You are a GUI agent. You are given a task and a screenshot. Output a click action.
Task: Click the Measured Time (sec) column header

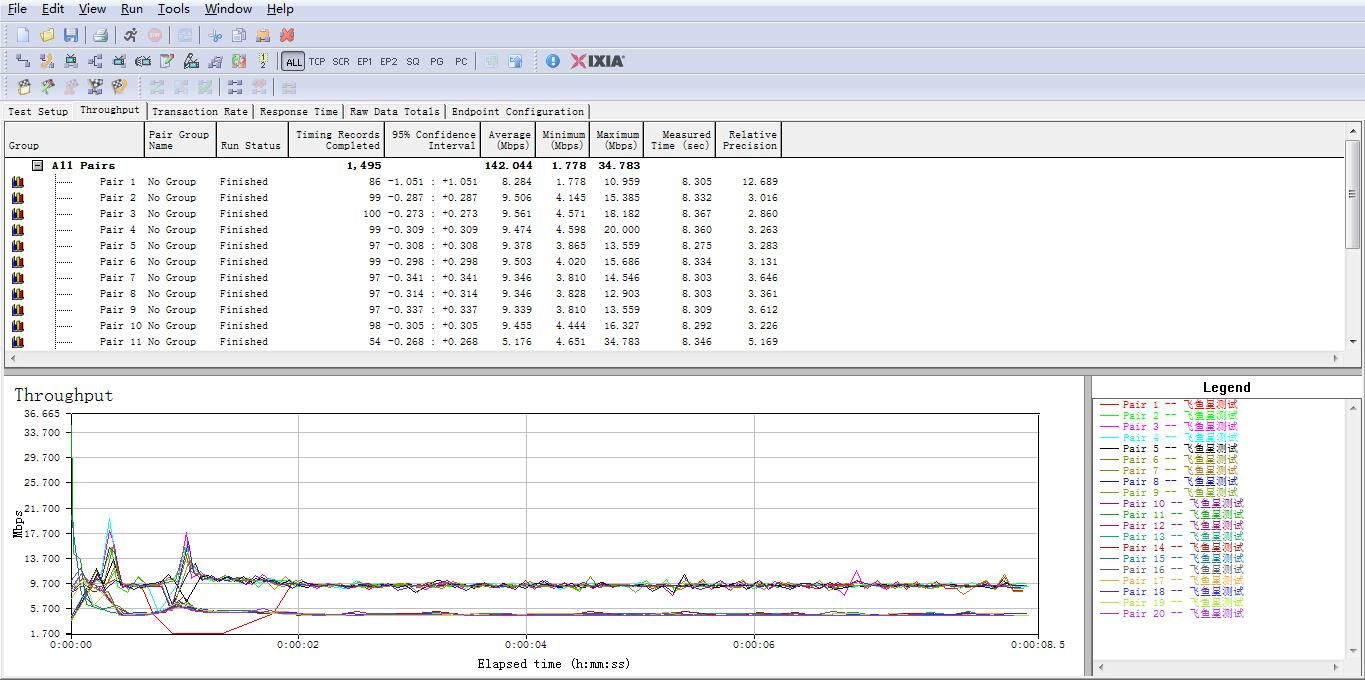click(x=680, y=140)
